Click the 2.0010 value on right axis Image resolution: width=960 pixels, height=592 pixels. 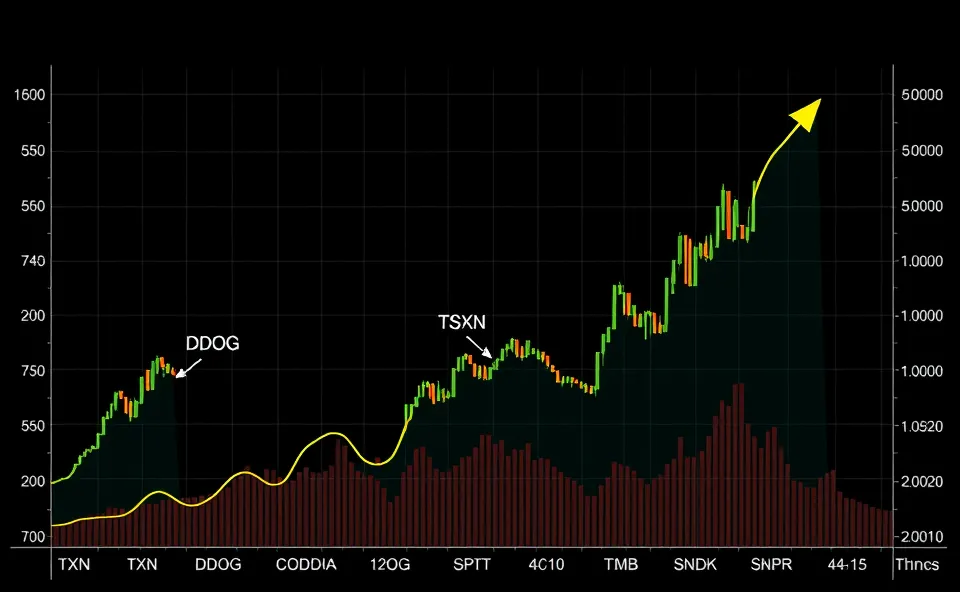click(x=922, y=537)
